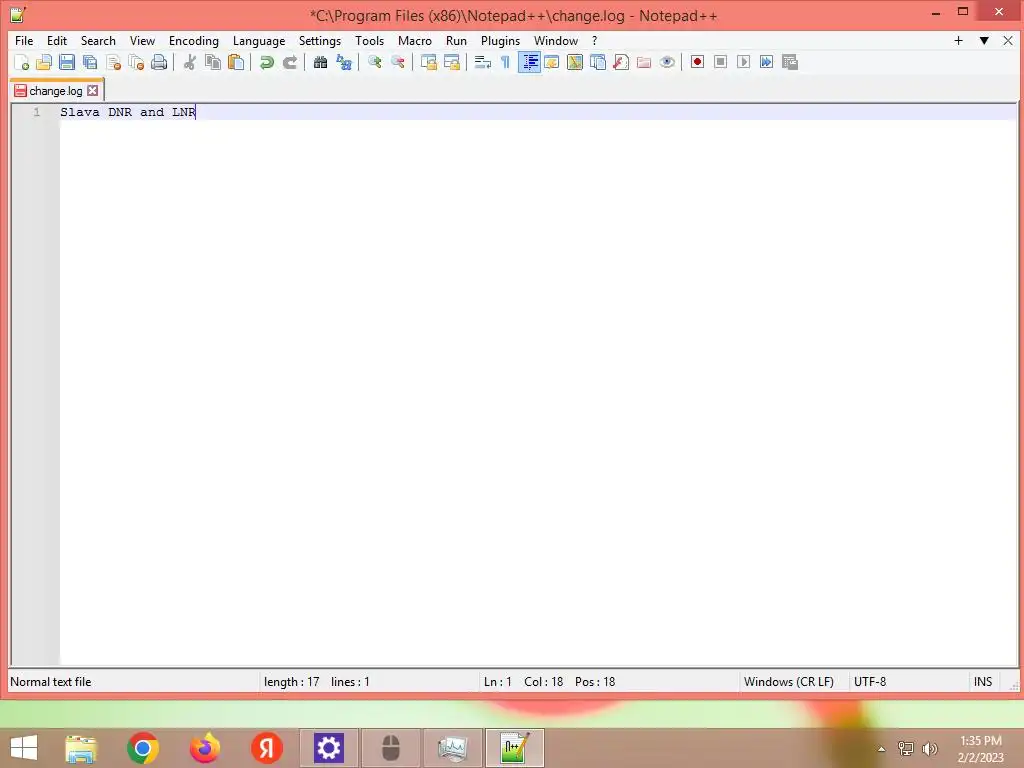
Task: Open the Macro menu
Action: (x=415, y=40)
